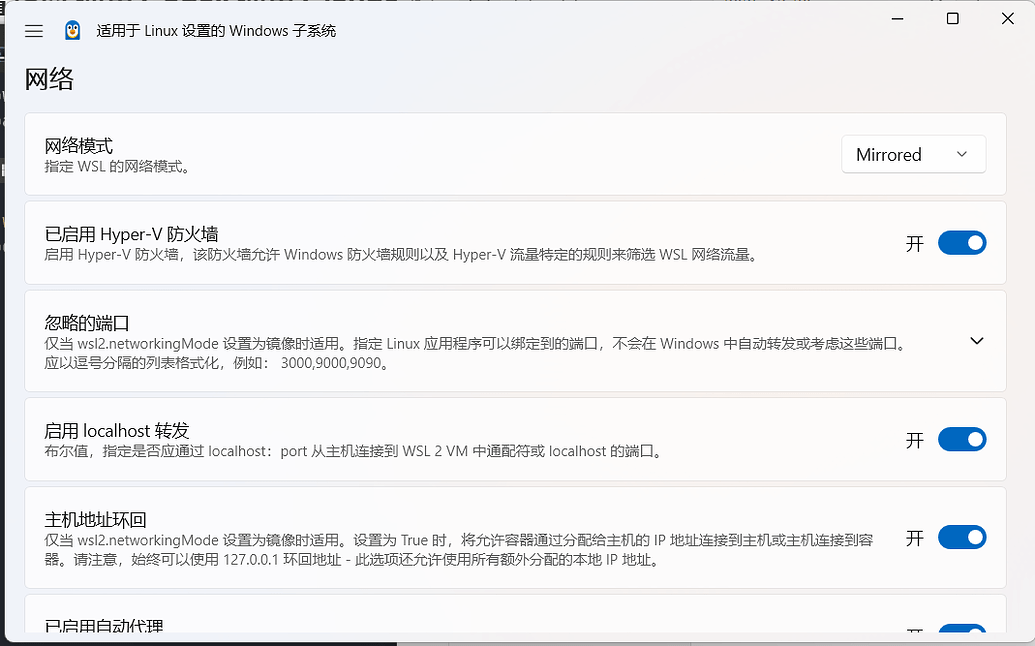
Task: Click the WSL penguin app icon
Action: [x=73, y=30]
